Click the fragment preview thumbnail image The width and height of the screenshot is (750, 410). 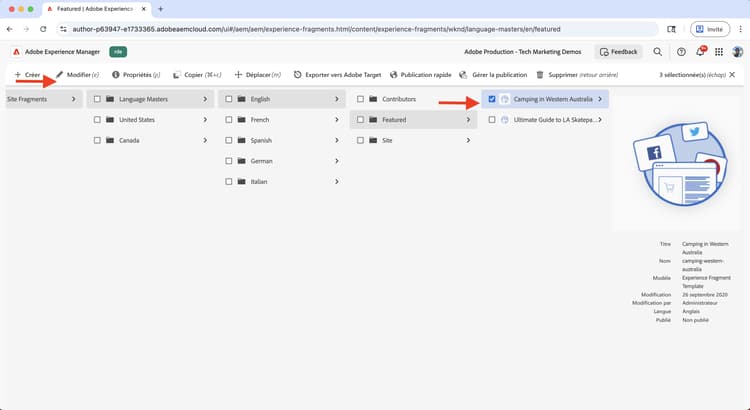680,163
